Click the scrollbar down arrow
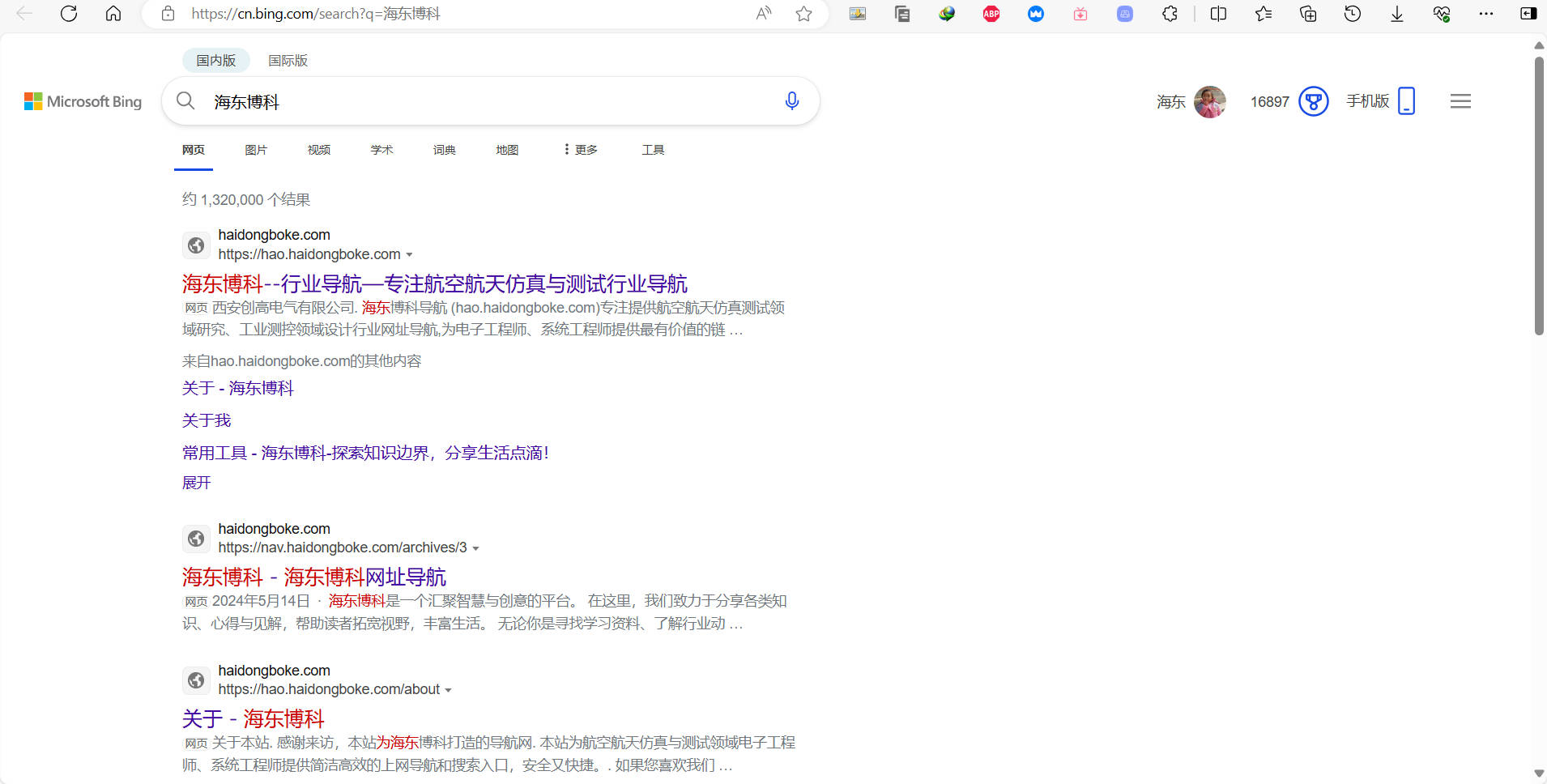Viewport: 1547px width, 784px height. click(1539, 774)
